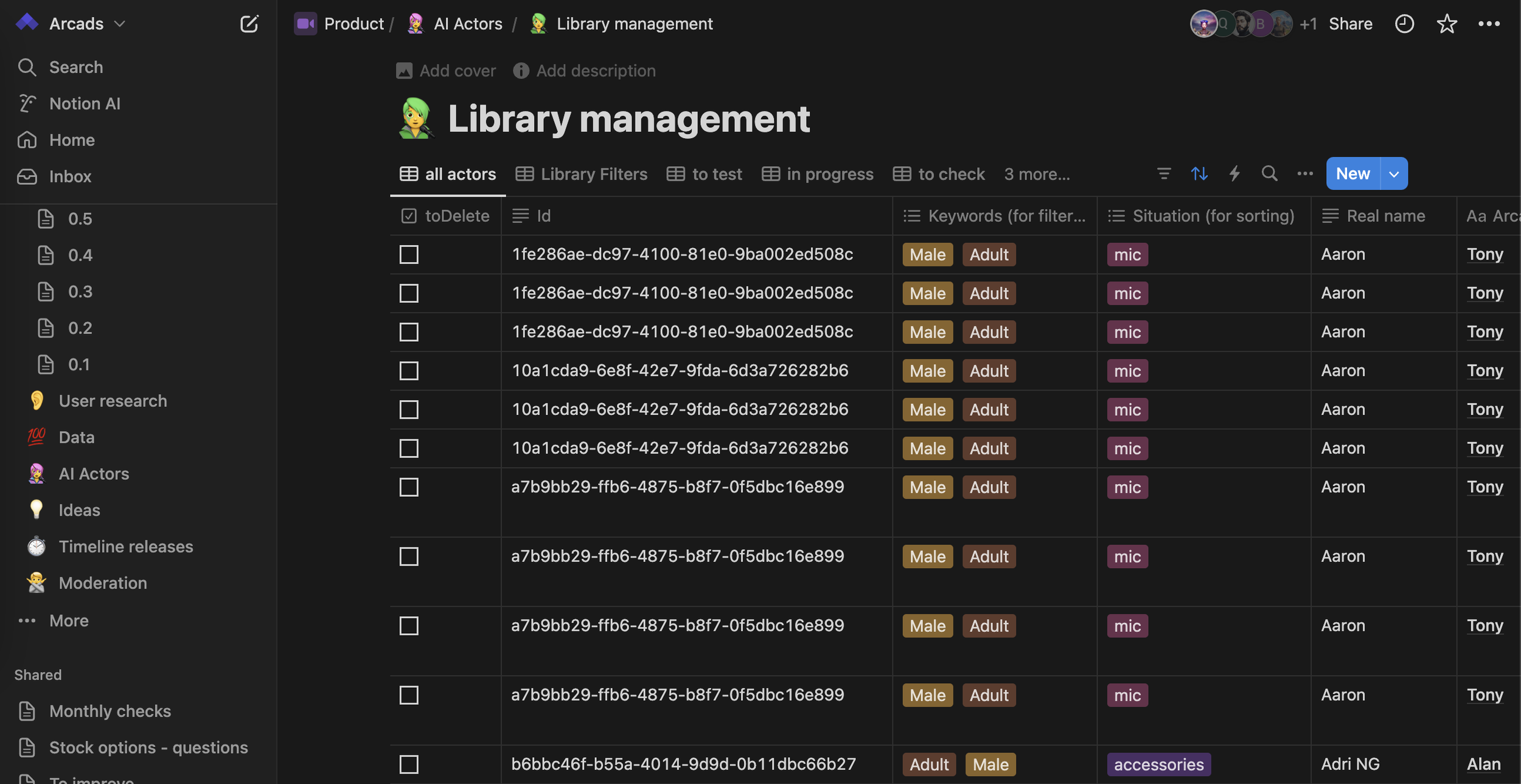This screenshot has width=1521, height=784.
Task: Open the page options three-dot menu
Action: pos(1488,24)
